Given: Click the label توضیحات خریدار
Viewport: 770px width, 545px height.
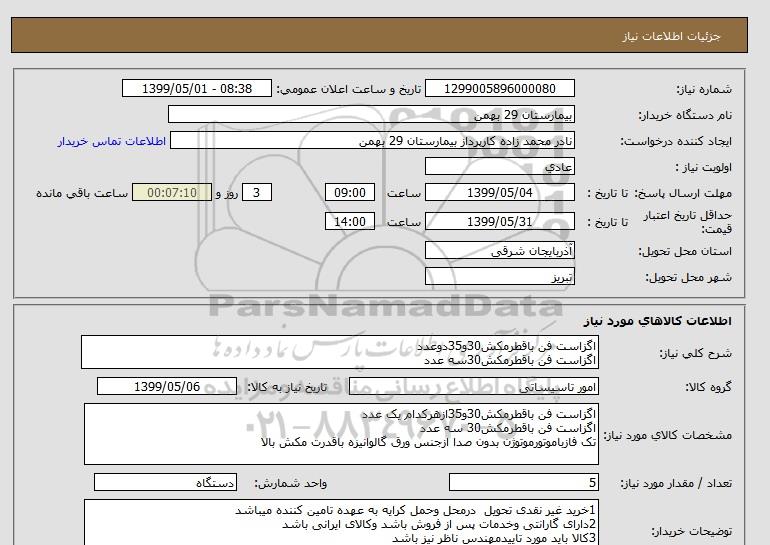Looking at the screenshot, I should pyautogui.click(x=691, y=532).
